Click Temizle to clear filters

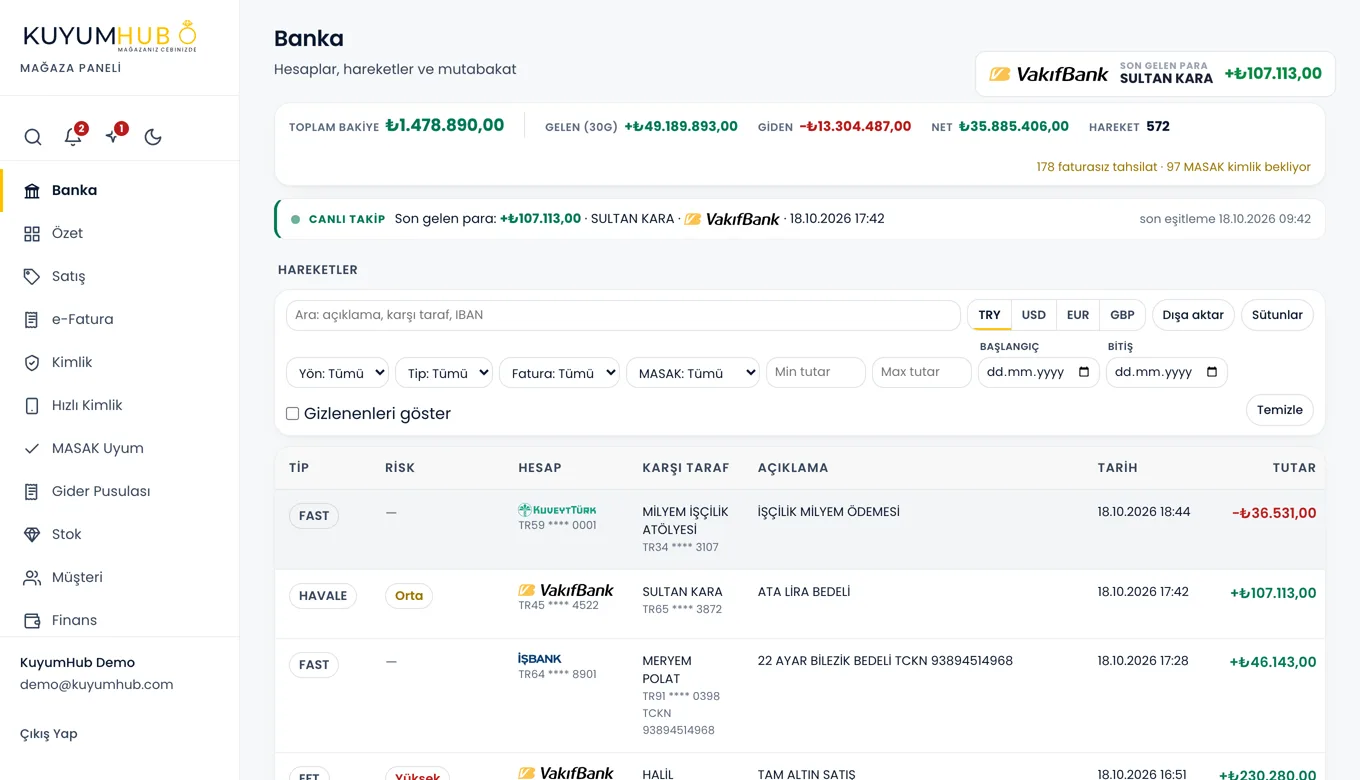click(x=1280, y=410)
